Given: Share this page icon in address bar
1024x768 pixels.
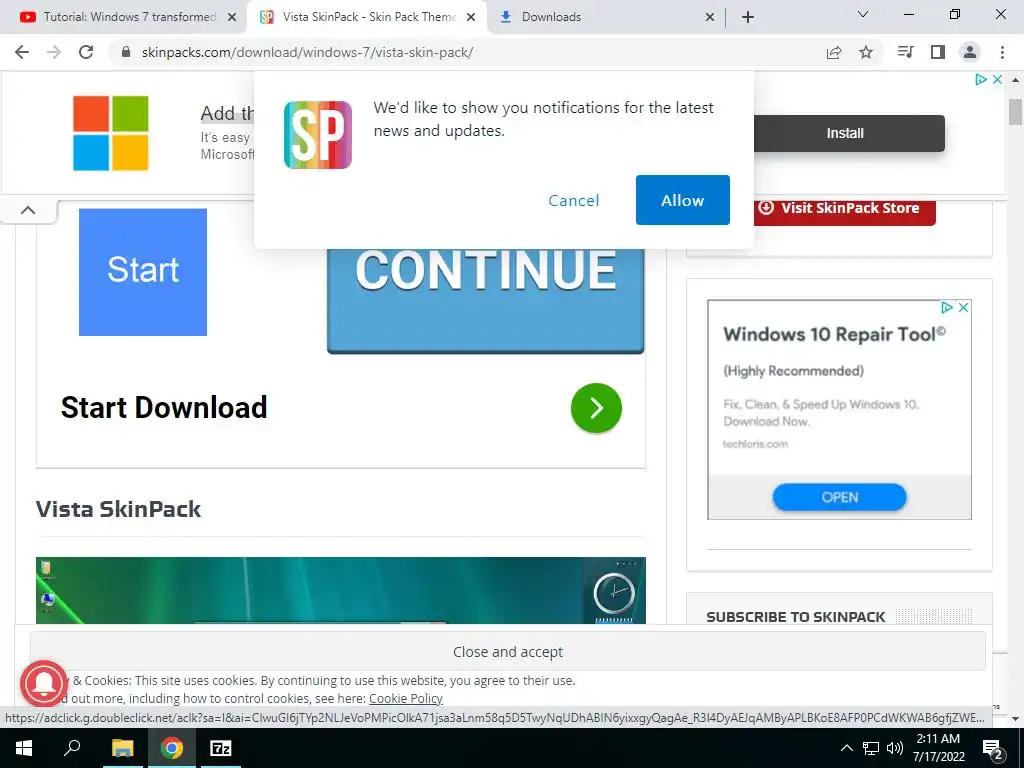Looking at the screenshot, I should click(x=833, y=52).
